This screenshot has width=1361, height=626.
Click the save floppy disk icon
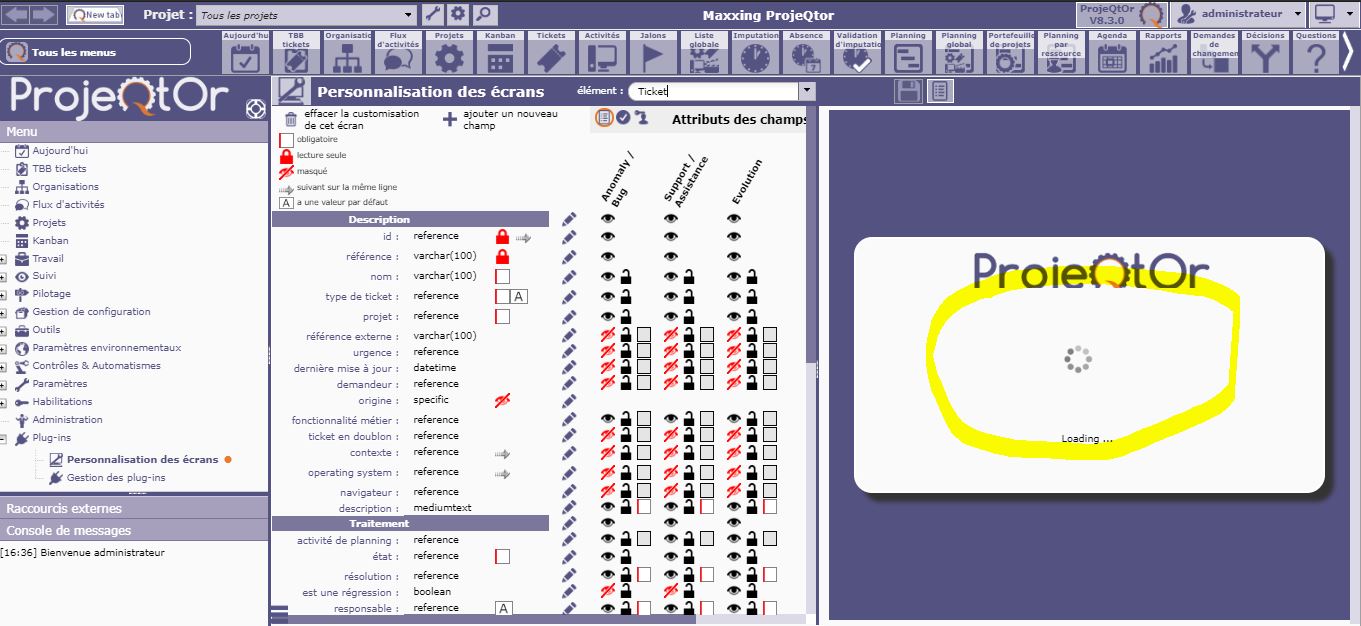(910, 92)
